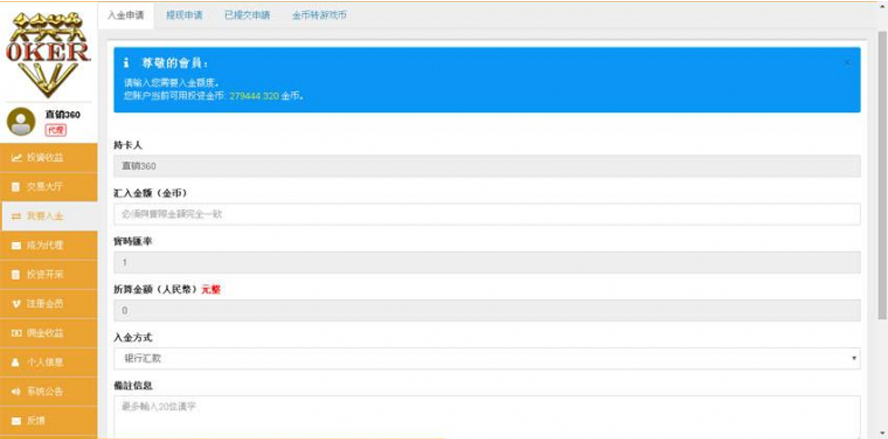Open 个人信息 sidebar item
The width and height of the screenshot is (888, 439).
[x=49, y=363]
